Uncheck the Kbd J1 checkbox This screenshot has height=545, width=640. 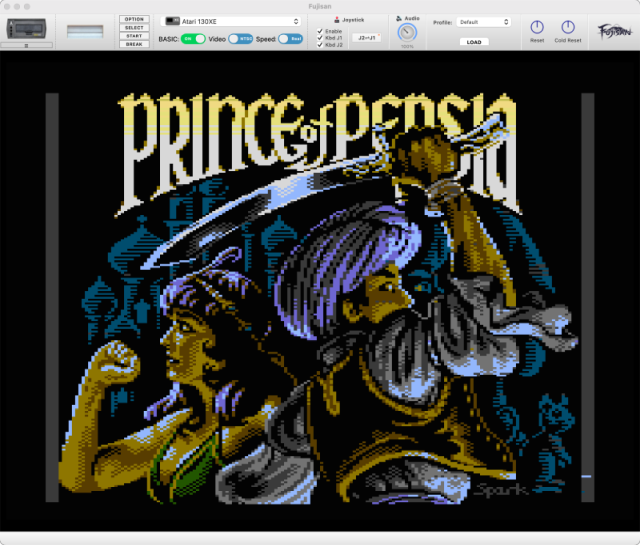click(320, 38)
